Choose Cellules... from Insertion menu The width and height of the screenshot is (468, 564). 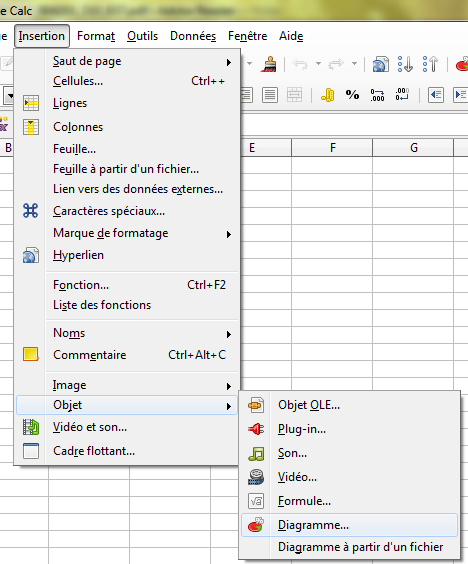coord(127,81)
